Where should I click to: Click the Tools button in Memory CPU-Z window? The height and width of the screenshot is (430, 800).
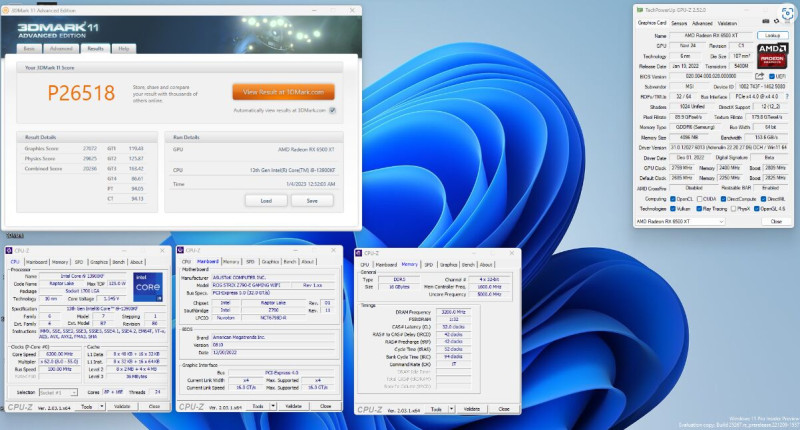(436, 409)
